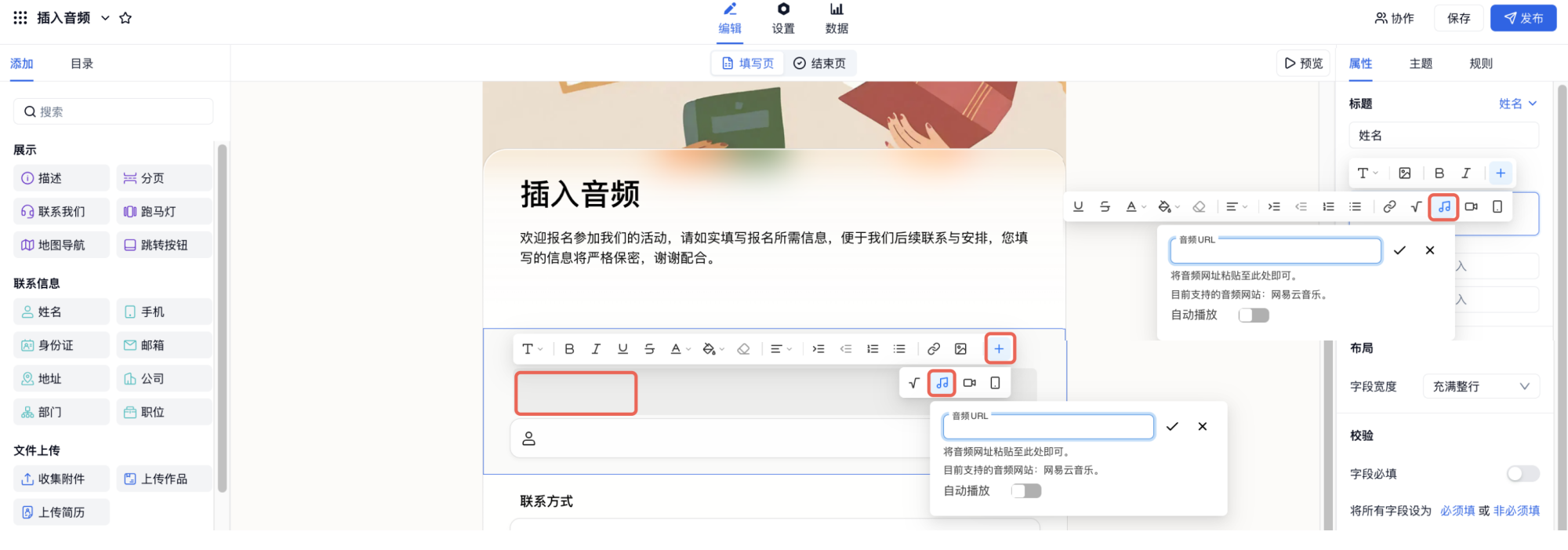The image size is (1568, 550).
Task: Click the plus button in center editor toolbar
Action: click(x=999, y=349)
